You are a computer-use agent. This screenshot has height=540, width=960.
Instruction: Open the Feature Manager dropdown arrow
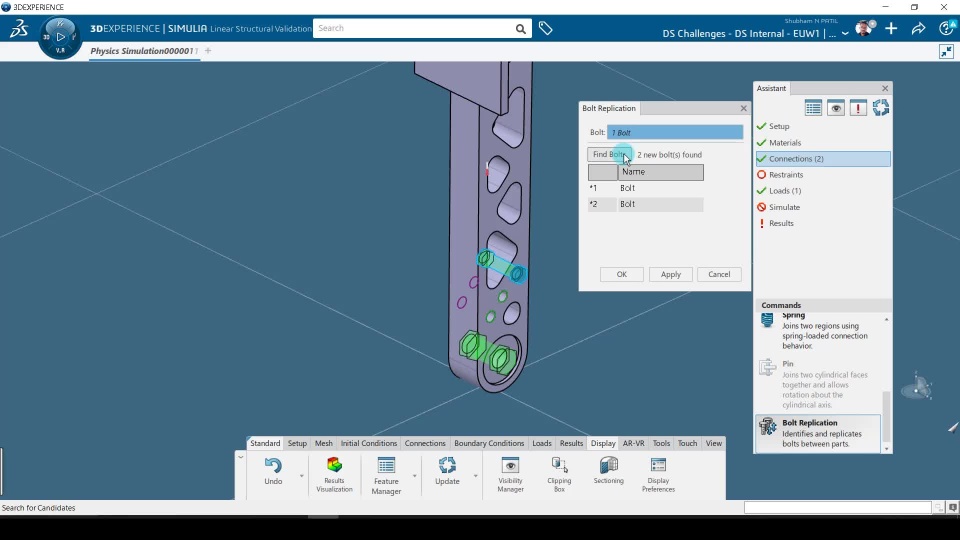click(414, 476)
